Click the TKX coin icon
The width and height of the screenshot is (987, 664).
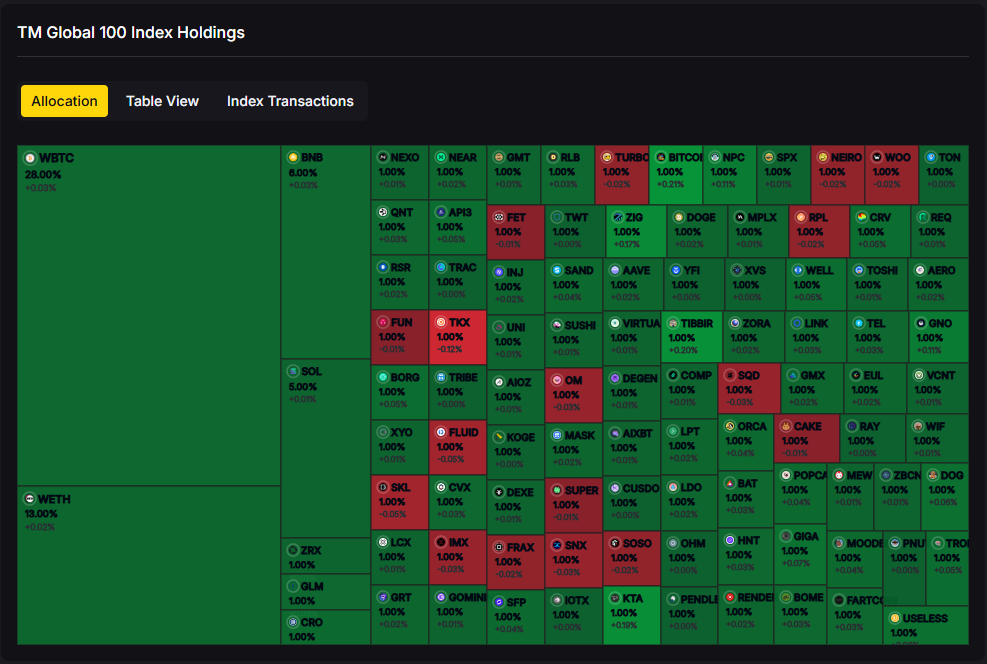pos(441,322)
